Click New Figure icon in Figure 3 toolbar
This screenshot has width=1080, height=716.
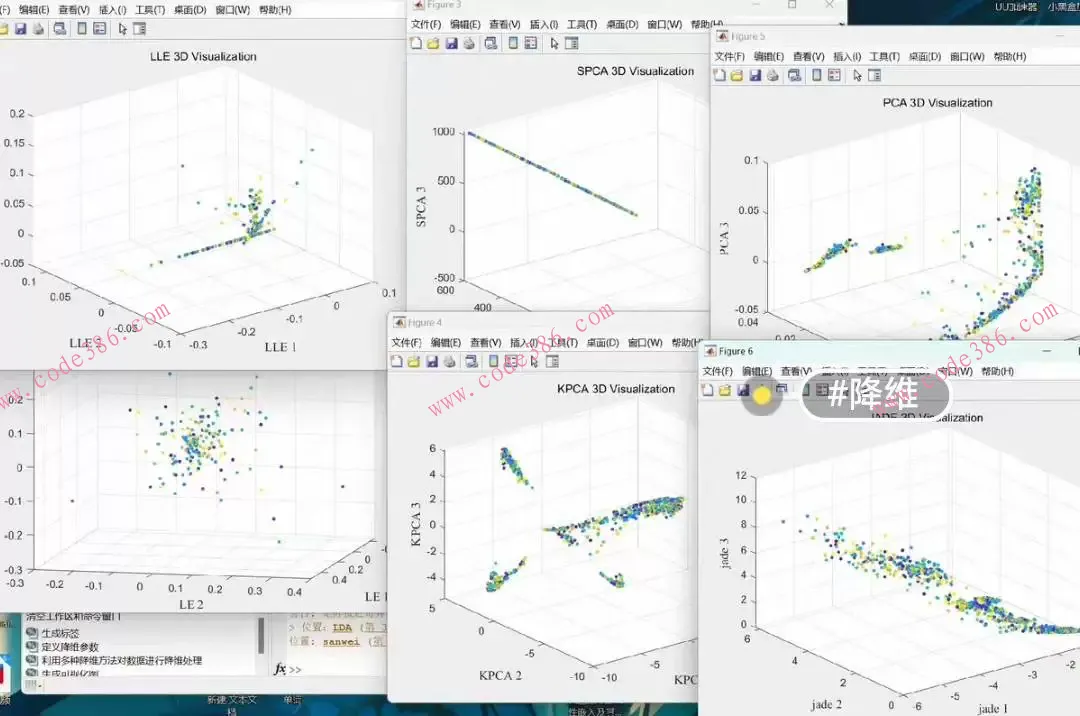click(416, 43)
